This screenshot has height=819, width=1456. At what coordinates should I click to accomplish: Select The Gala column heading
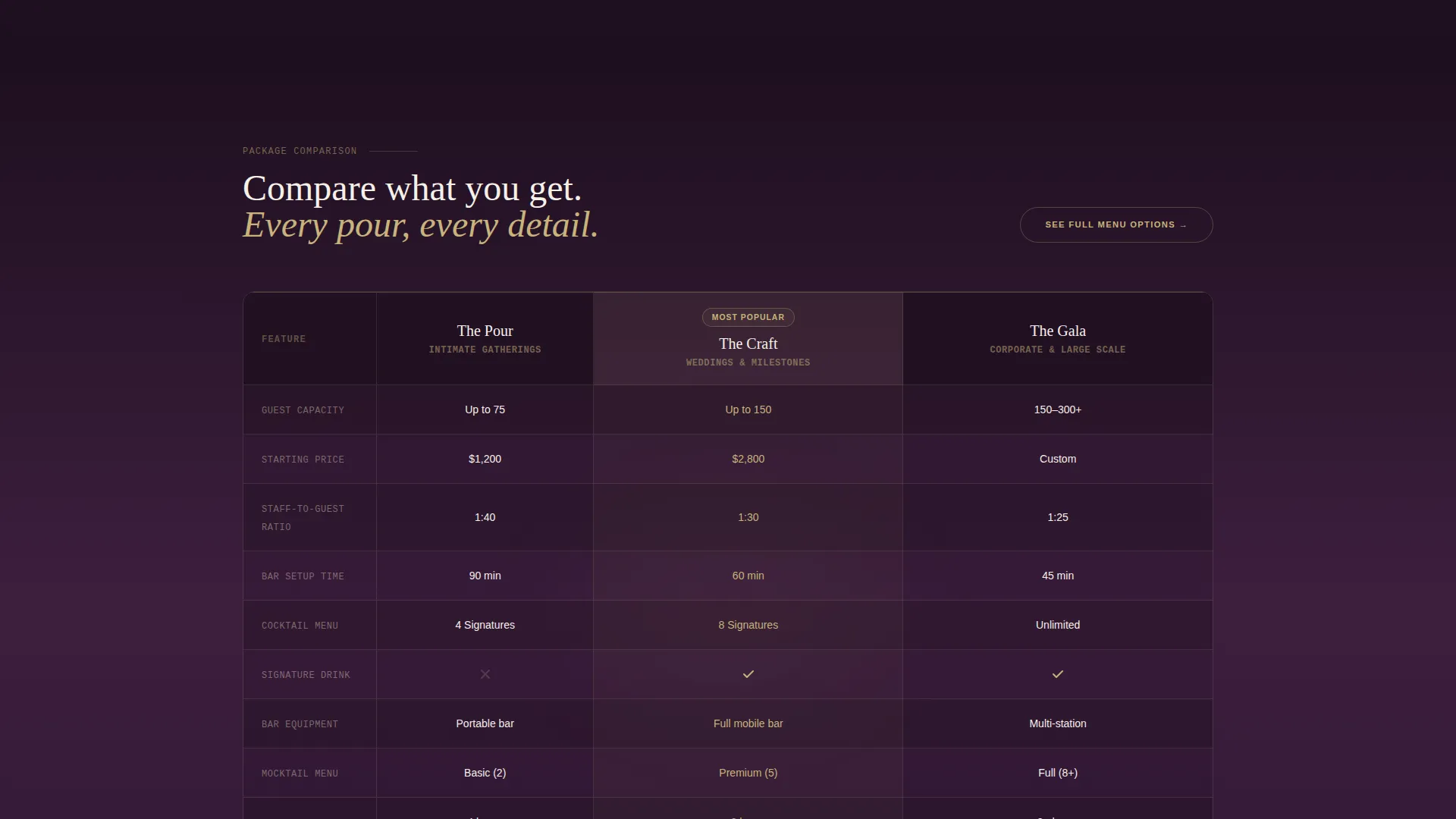(1058, 331)
